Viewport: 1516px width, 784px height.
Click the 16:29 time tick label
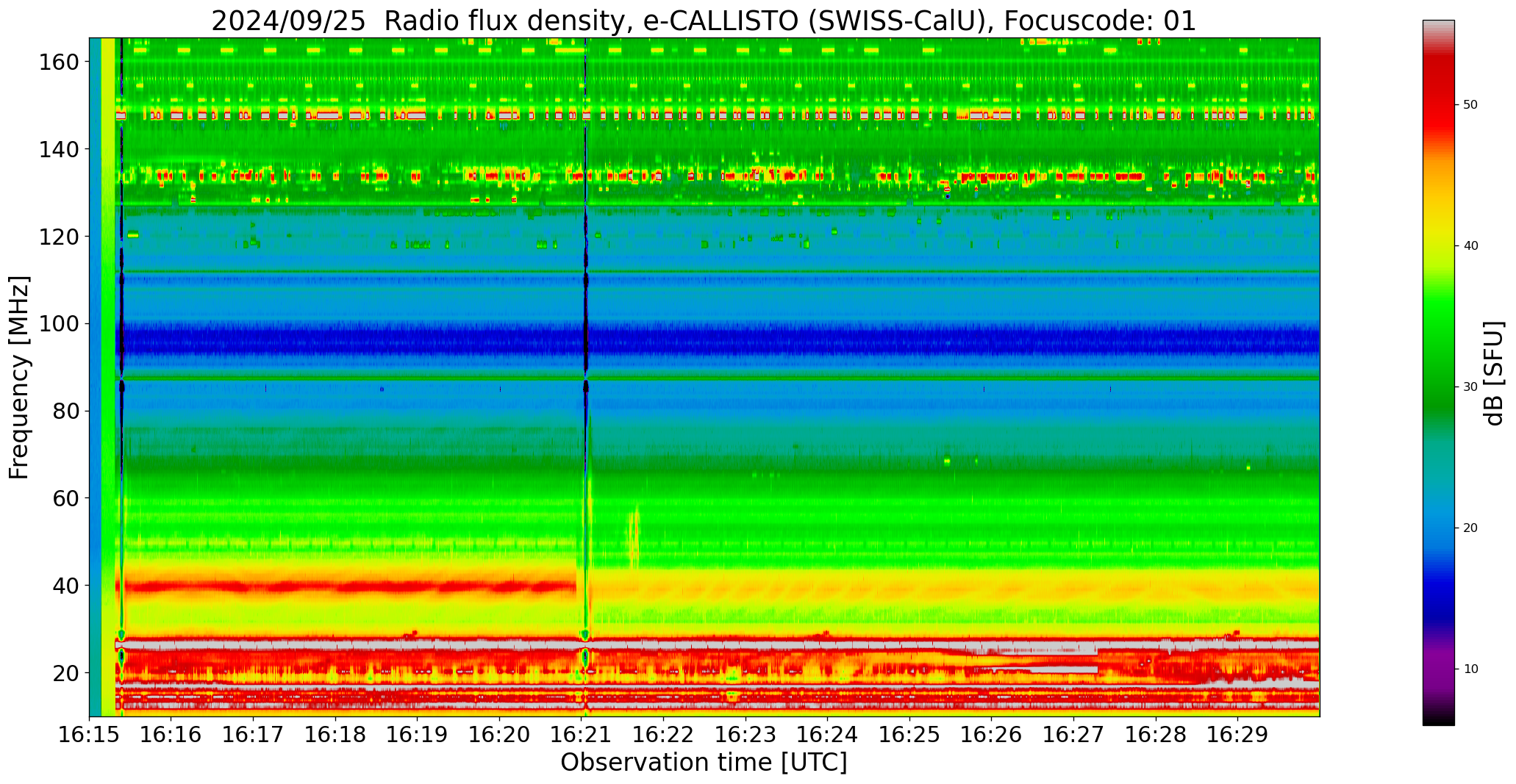click(x=1237, y=735)
